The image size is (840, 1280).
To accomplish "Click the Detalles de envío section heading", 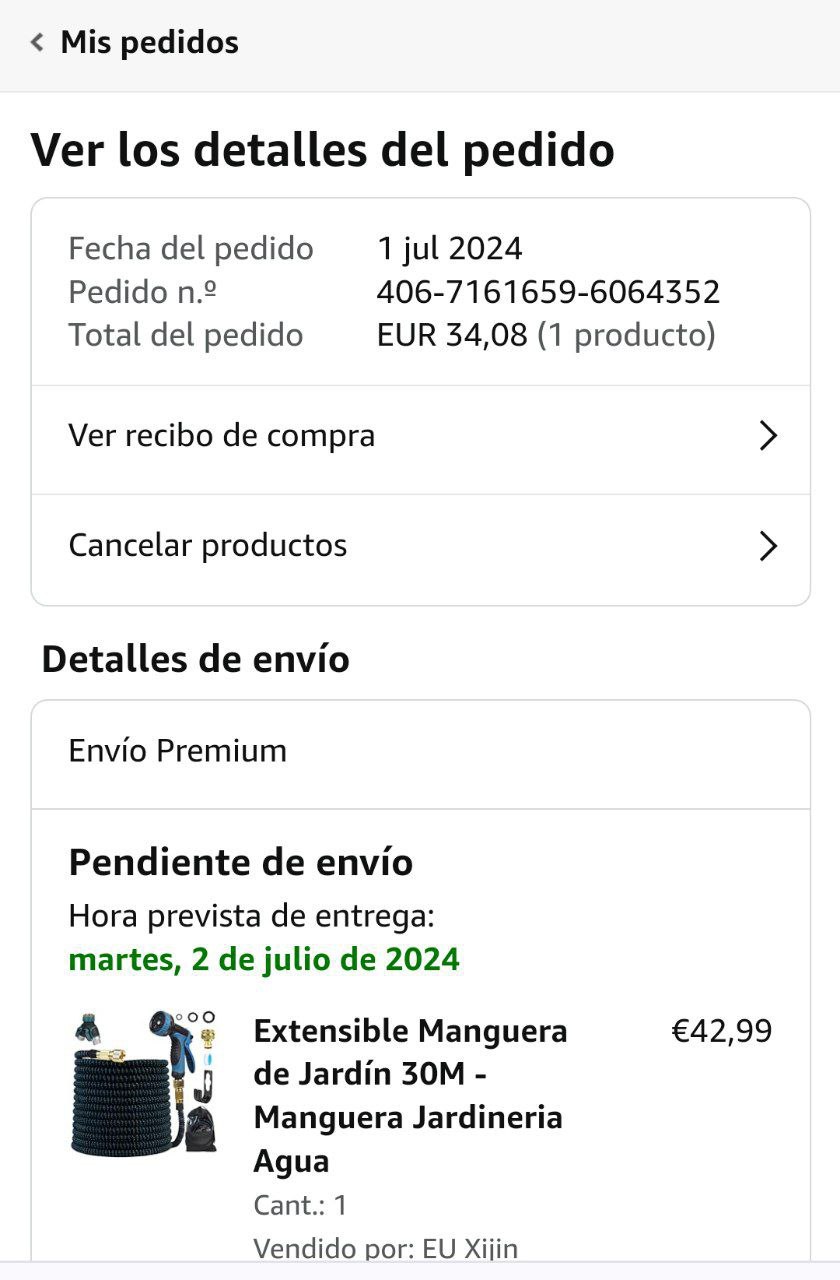I will coord(196,660).
